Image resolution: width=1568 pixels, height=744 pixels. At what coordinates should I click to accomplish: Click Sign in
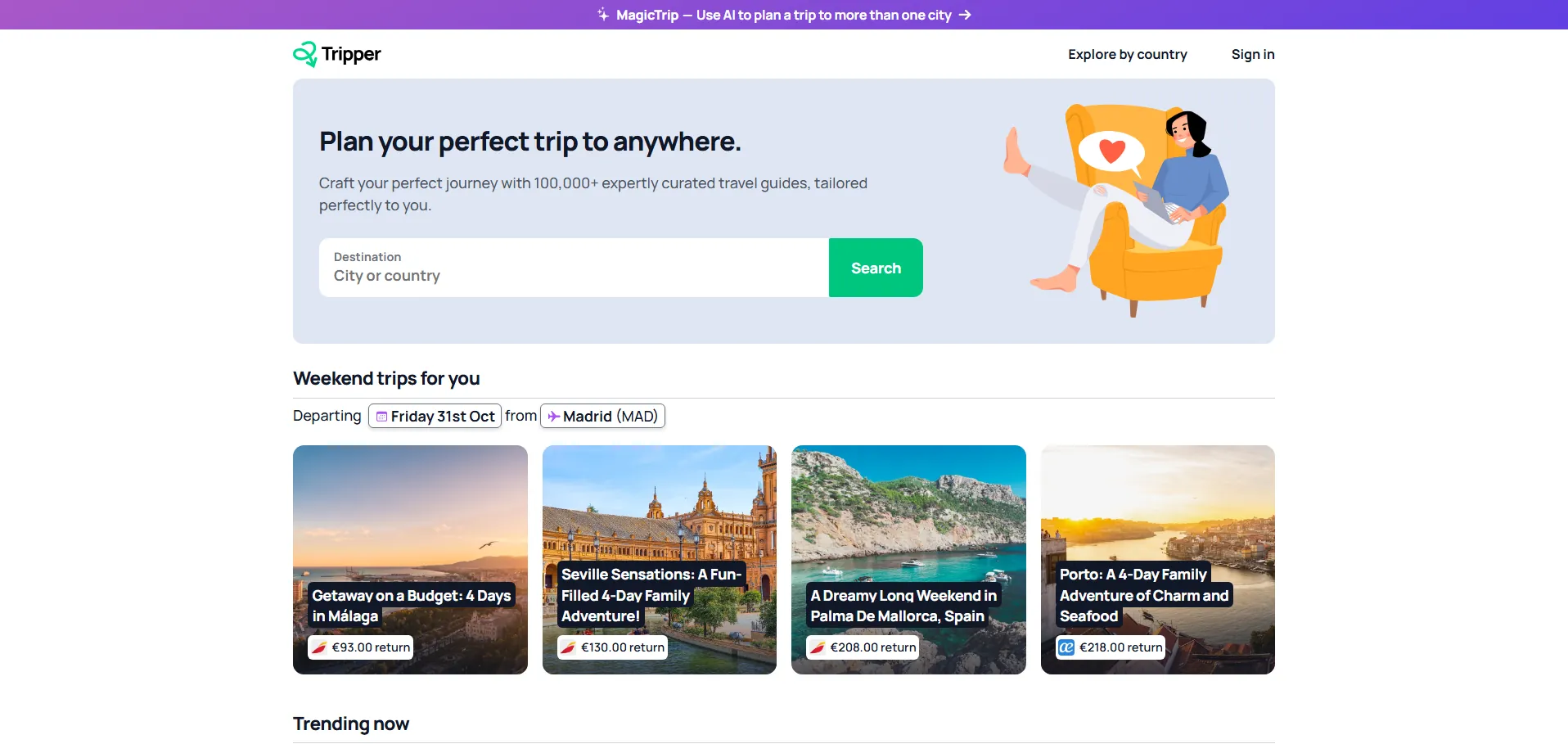click(1252, 54)
